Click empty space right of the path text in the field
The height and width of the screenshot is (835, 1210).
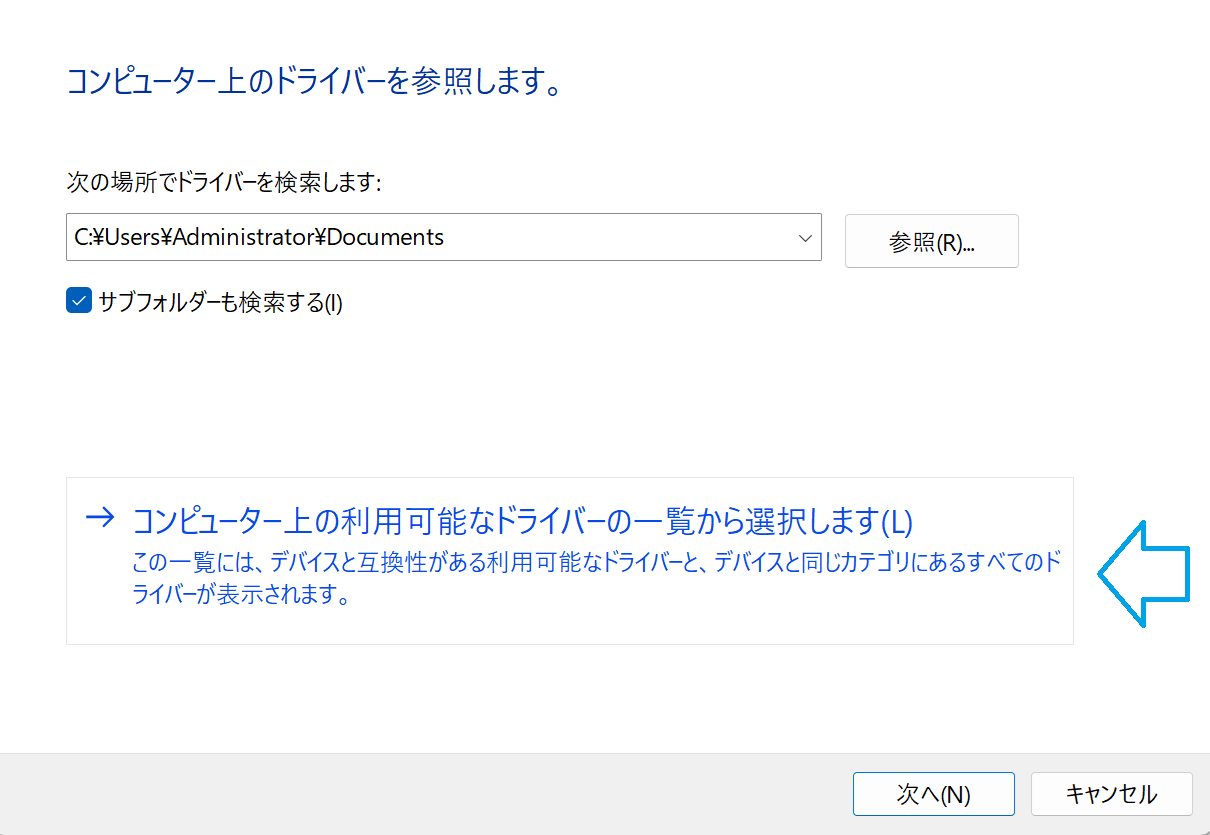pyautogui.click(x=620, y=237)
